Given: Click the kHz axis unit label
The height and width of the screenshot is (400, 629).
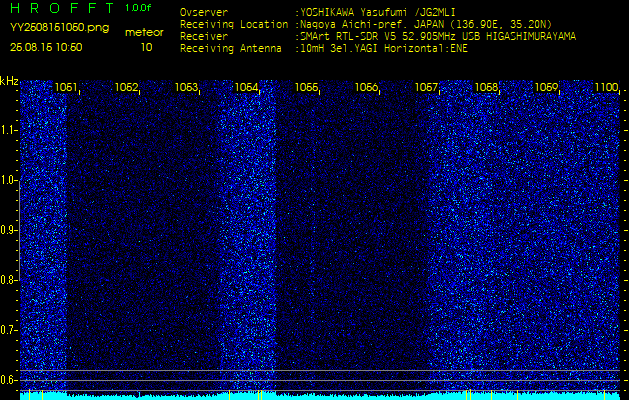Looking at the screenshot, I should pyautogui.click(x=9, y=82).
